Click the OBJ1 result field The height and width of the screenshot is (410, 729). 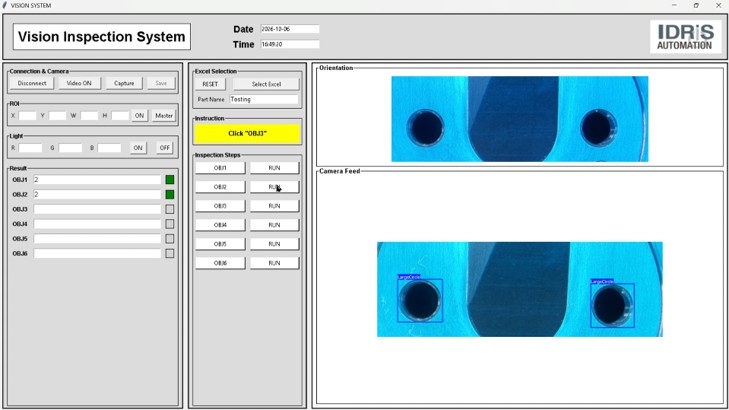(97, 179)
